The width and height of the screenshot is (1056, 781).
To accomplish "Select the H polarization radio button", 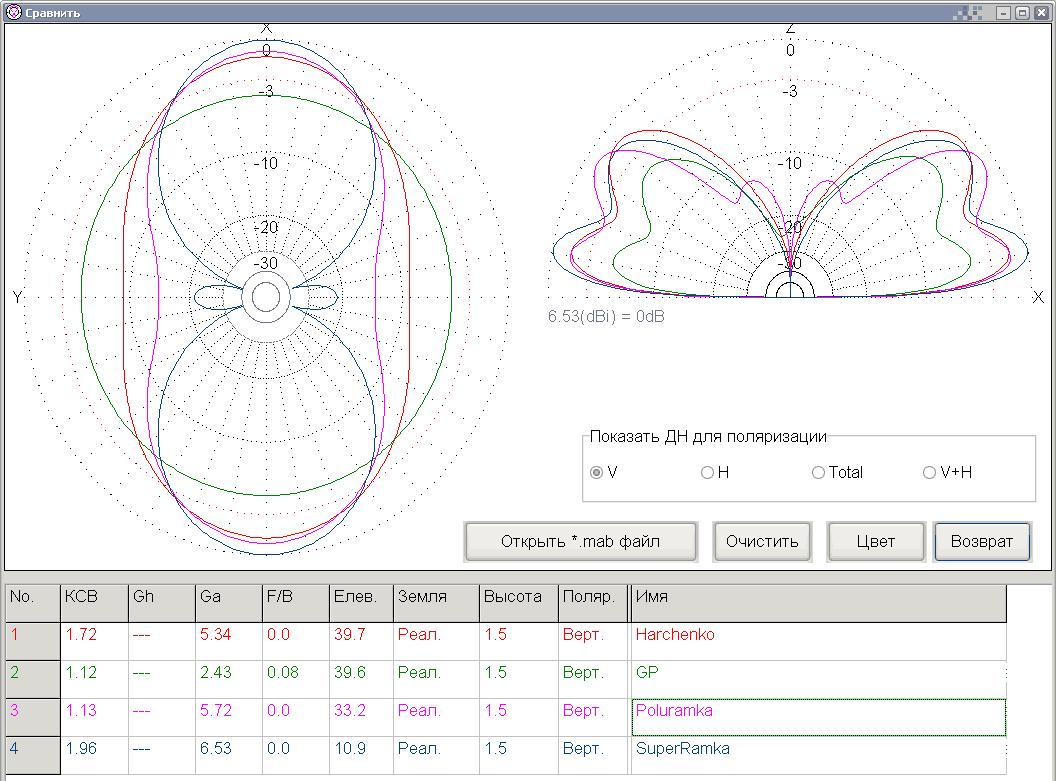I will coord(707,473).
